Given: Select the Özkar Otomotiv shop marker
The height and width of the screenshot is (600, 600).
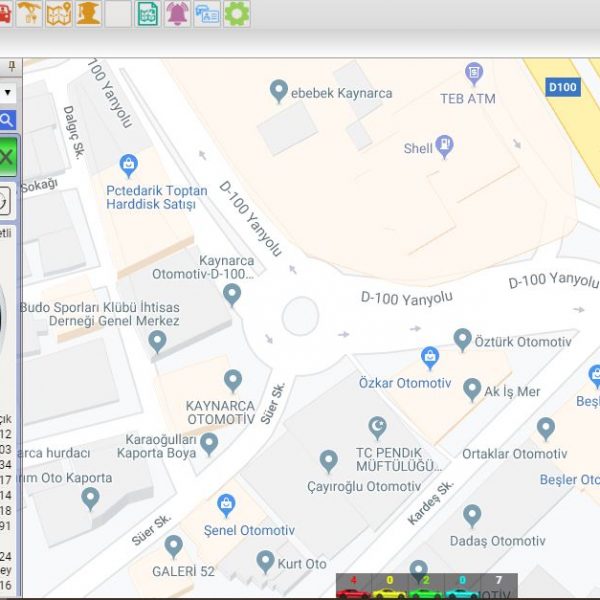Looking at the screenshot, I should [430, 358].
